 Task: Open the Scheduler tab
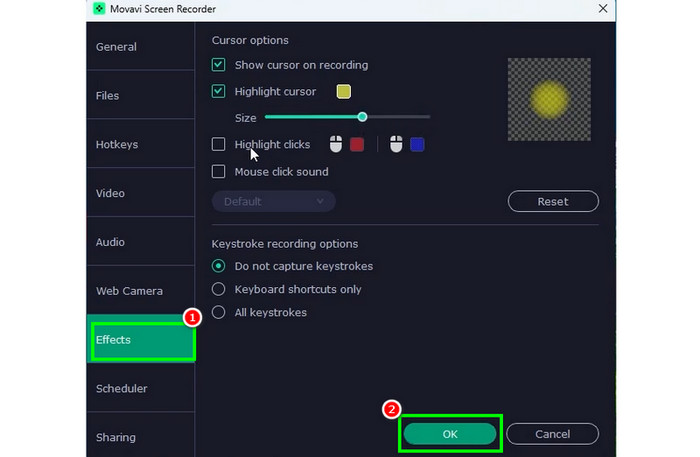click(141, 388)
